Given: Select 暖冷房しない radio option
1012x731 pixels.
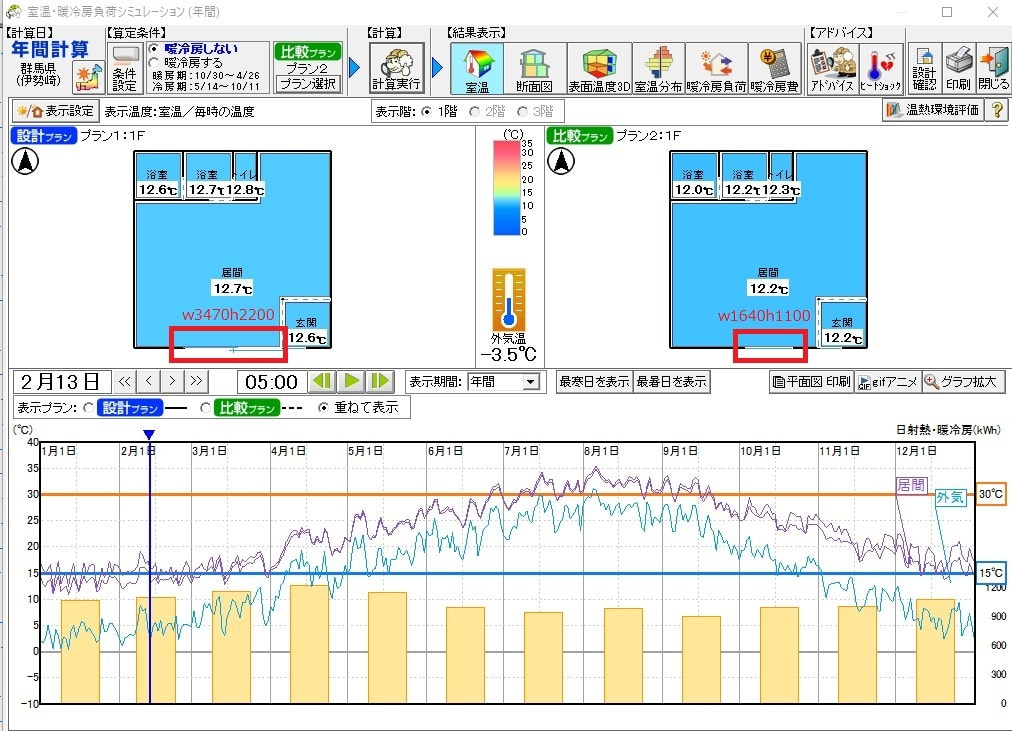Looking at the screenshot, I should 154,49.
